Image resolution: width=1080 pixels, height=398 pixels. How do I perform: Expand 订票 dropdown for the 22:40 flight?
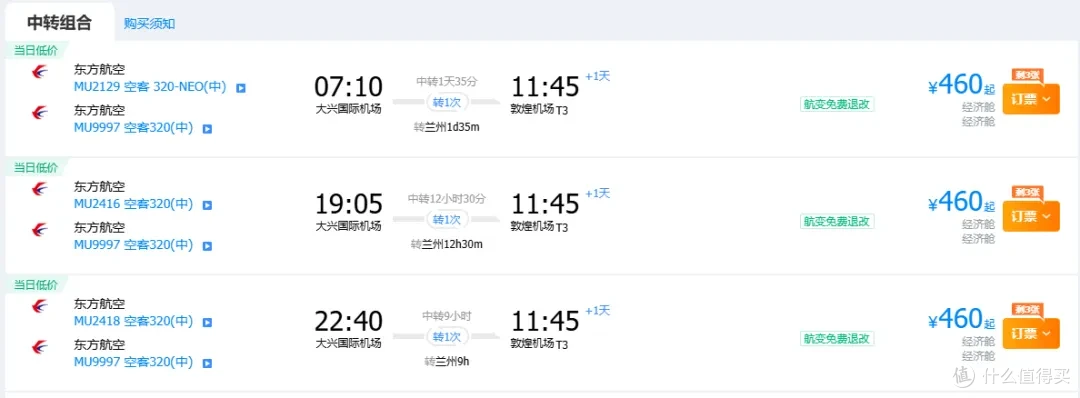(x=1030, y=333)
